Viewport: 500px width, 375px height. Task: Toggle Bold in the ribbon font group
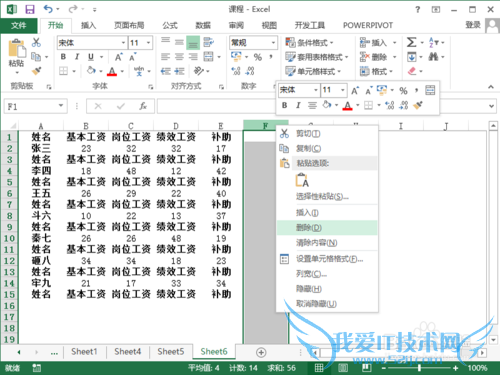pyautogui.click(x=63, y=57)
